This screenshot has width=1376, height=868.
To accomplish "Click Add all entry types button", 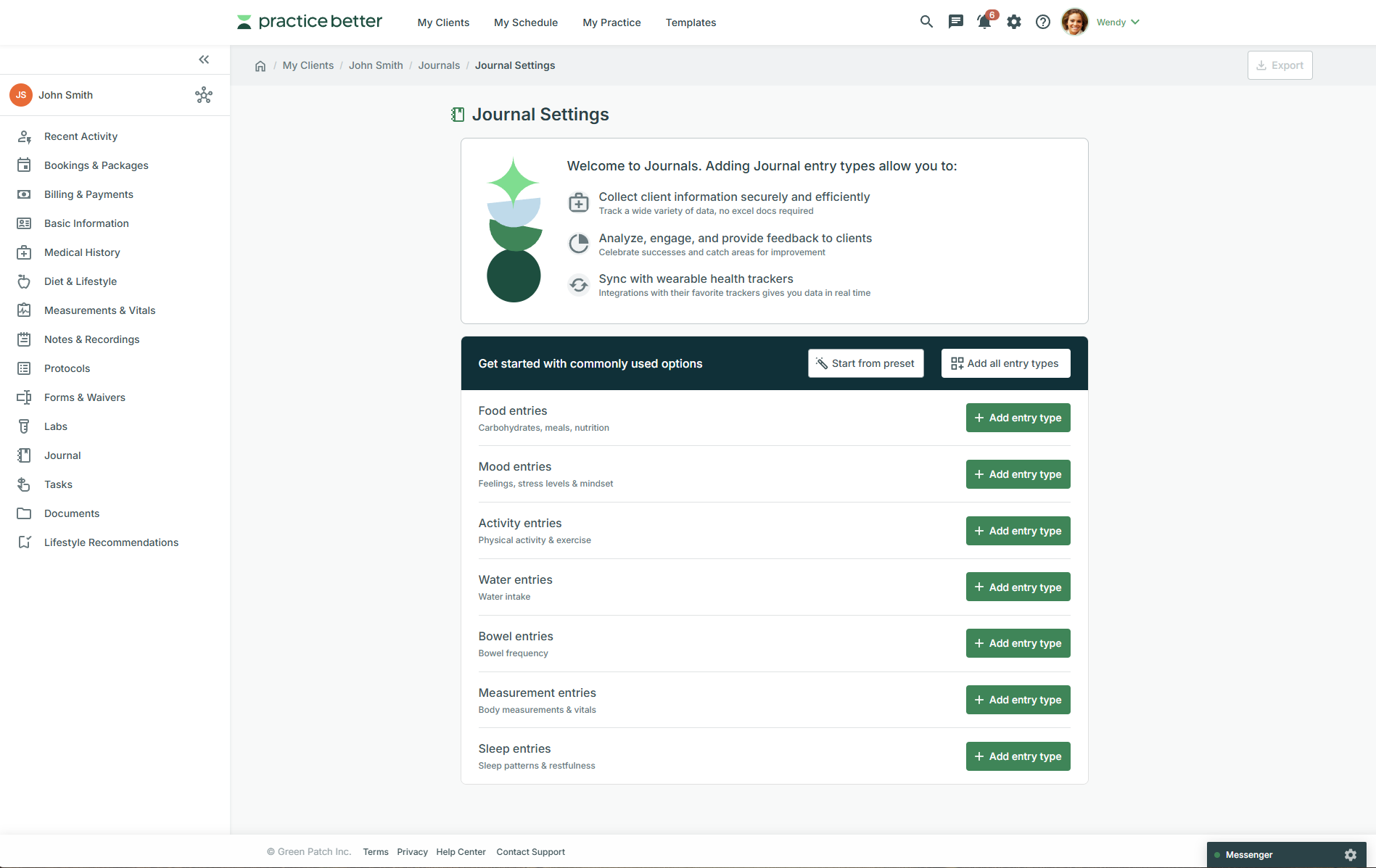I will [1005, 363].
